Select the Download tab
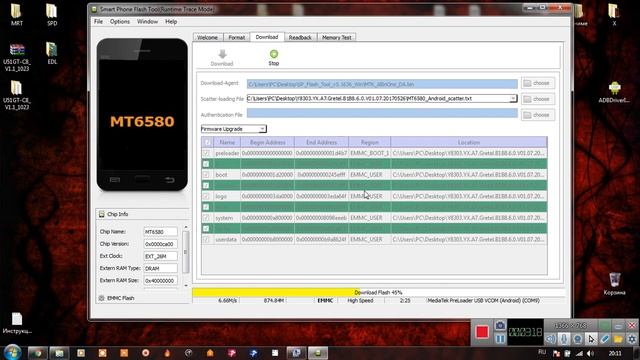Image resolution: width=640 pixels, height=360 pixels. click(267, 37)
